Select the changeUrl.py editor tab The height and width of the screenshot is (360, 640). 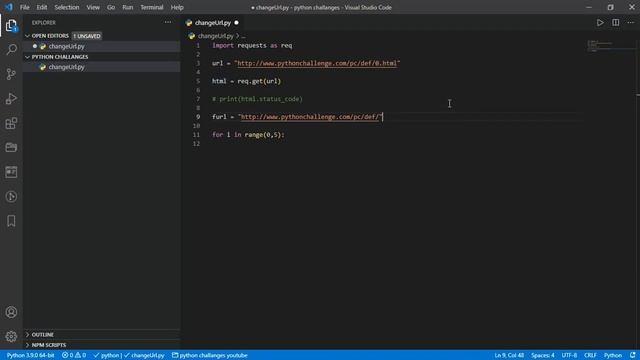click(x=213, y=23)
